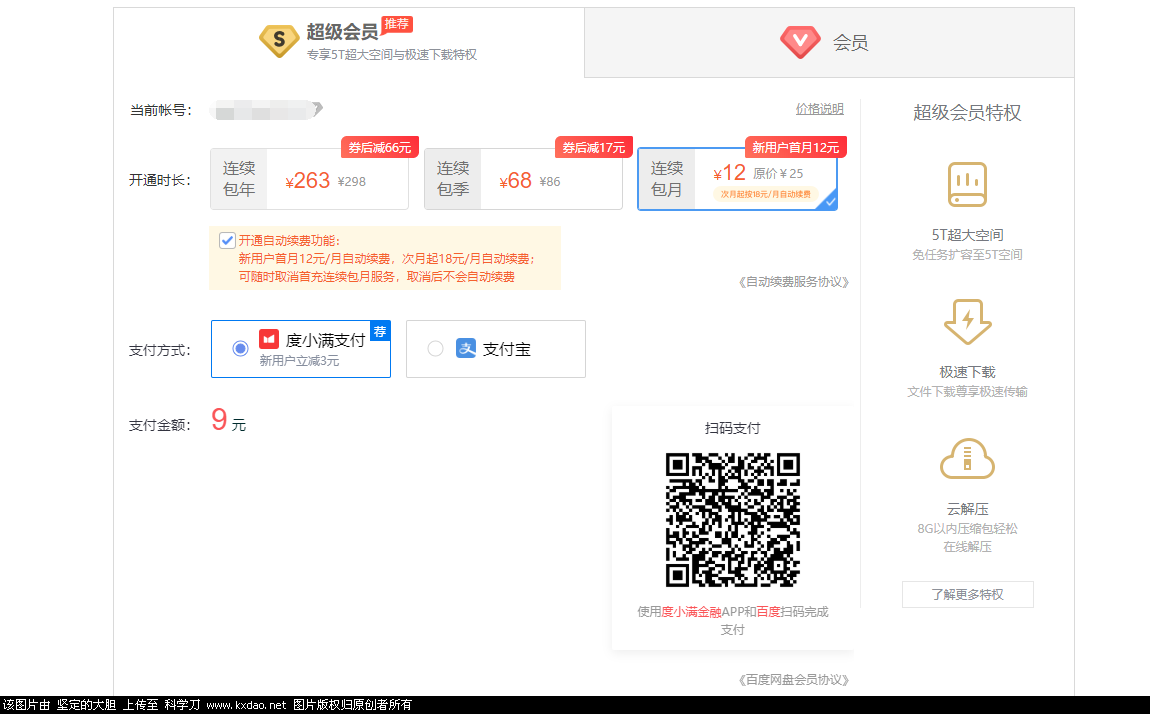Viewport: 1150px width, 714px height.
Task: Open the 《百度网盘会员协议》 link
Action: pos(794,680)
